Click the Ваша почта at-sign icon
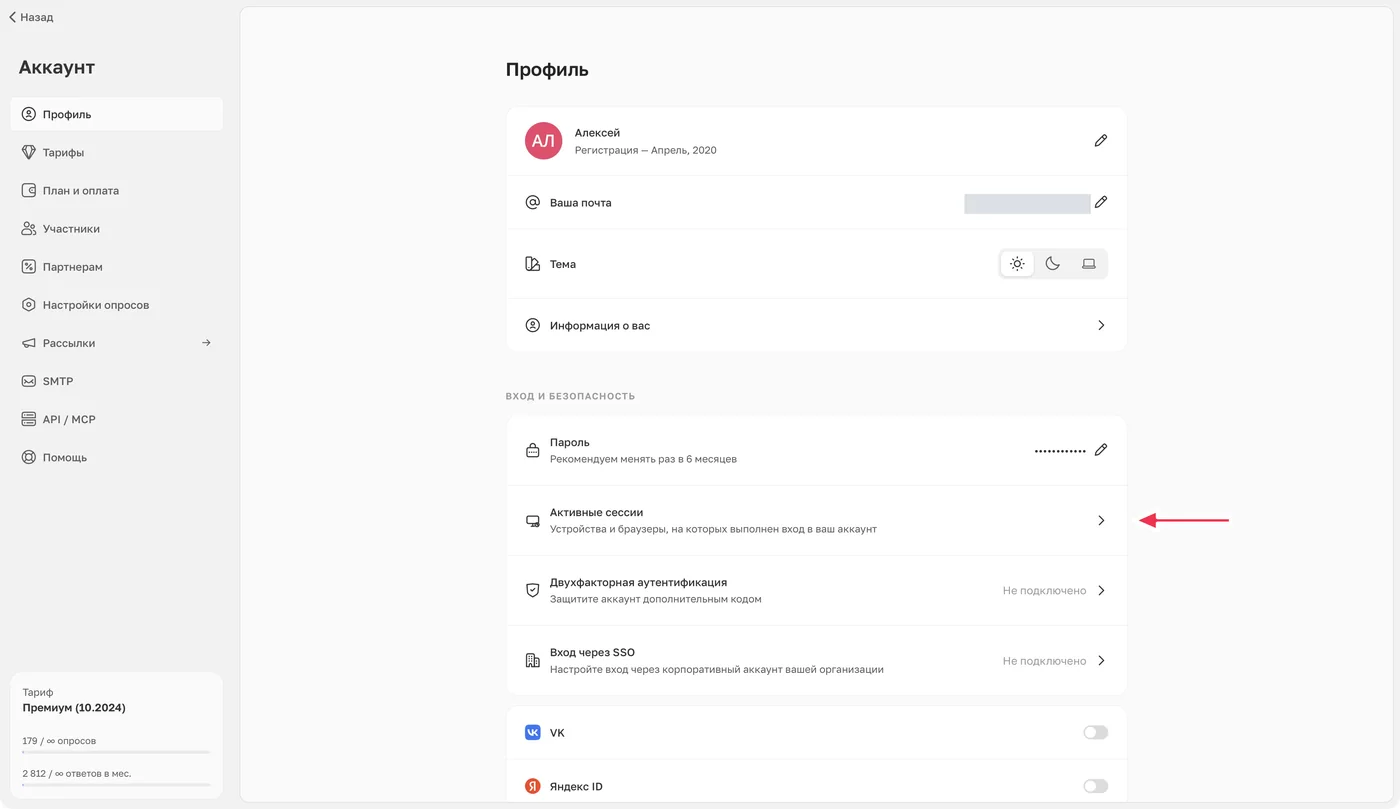Viewport: 1400px width, 809px height. point(533,202)
